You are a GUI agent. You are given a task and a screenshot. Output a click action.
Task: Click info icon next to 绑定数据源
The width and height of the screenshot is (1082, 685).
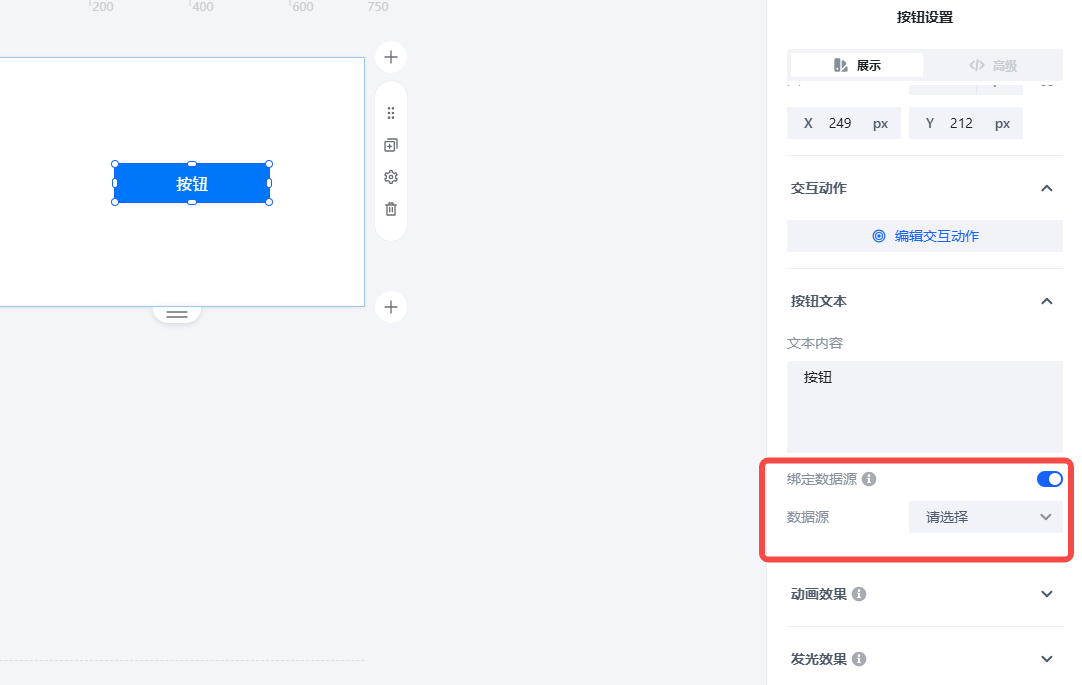click(869, 479)
